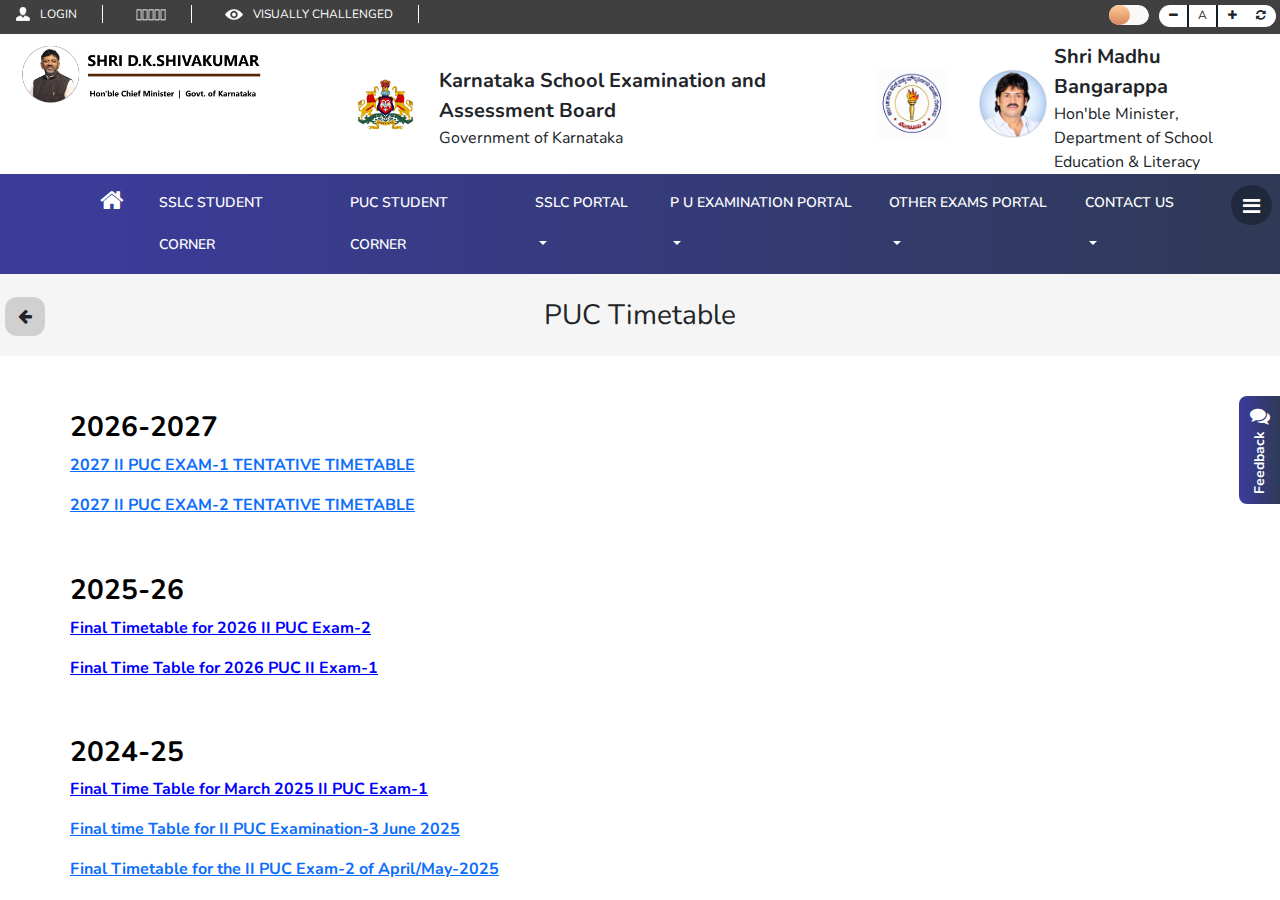
Task: Open Final Time Table for 2026 PUC II Exam-1
Action: (x=224, y=668)
